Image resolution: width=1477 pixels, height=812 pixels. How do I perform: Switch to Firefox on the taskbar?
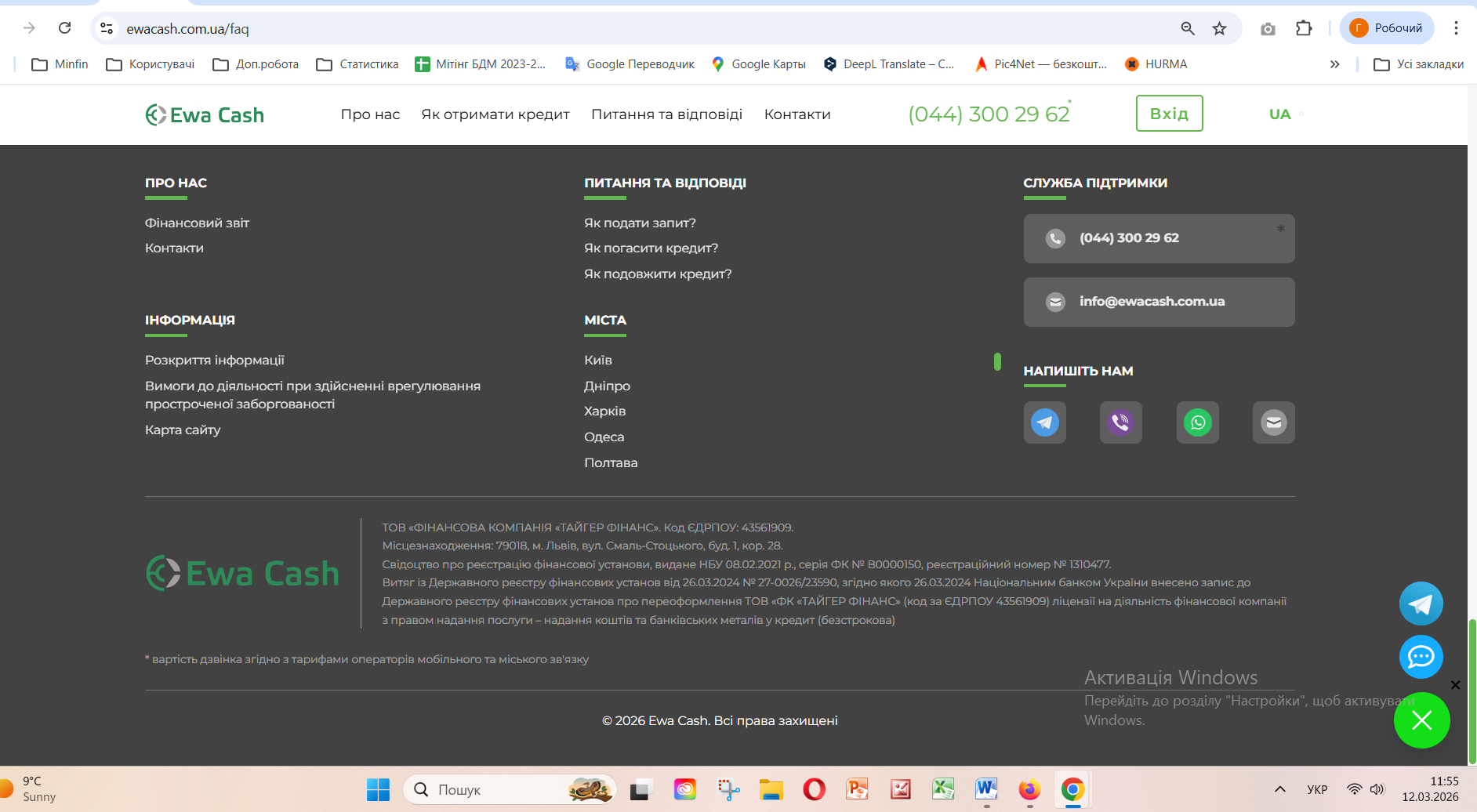pyautogui.click(x=1029, y=789)
